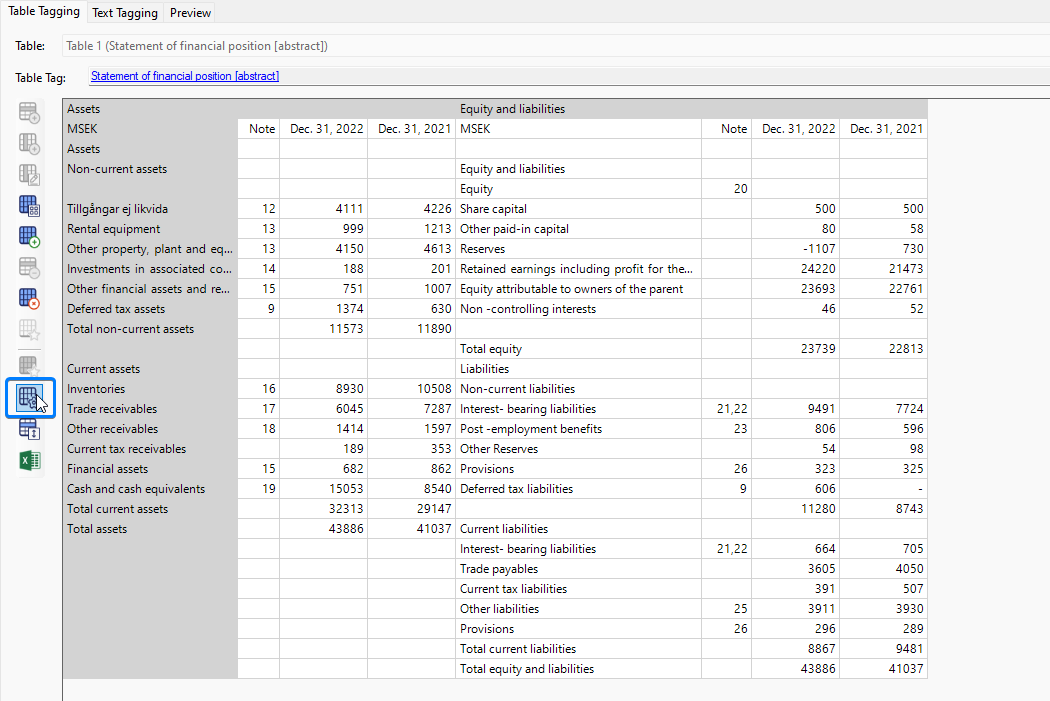Image resolution: width=1050 pixels, height=701 pixels.
Task: Select the 'Deferred tax assets' cell
Action: click(151, 309)
